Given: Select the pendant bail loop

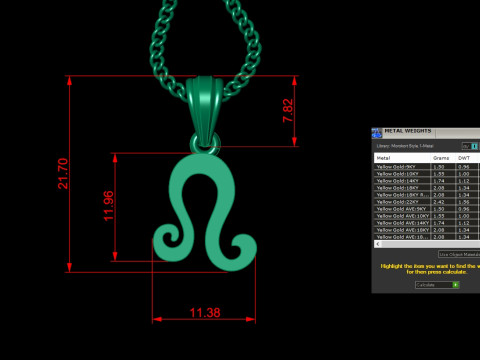Looking at the screenshot, I should tap(204, 110).
